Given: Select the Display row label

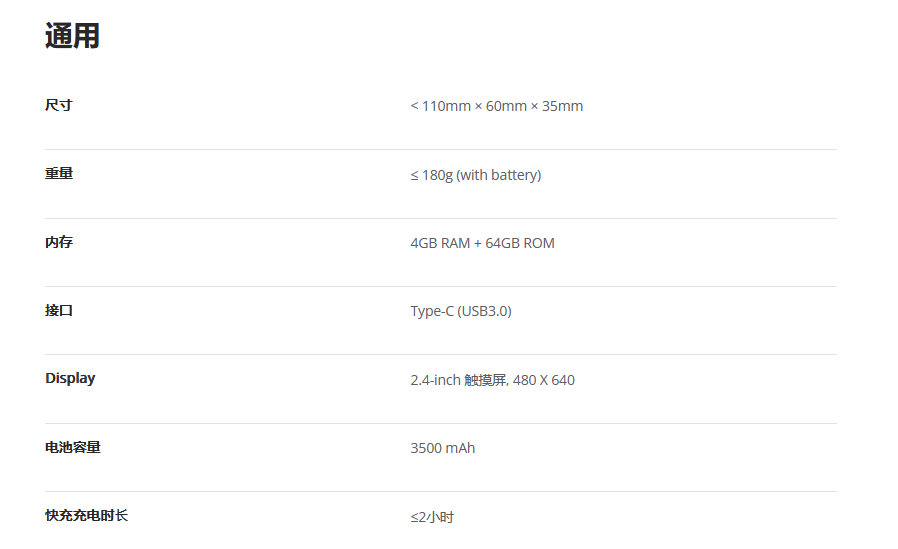Looking at the screenshot, I should pos(70,378).
